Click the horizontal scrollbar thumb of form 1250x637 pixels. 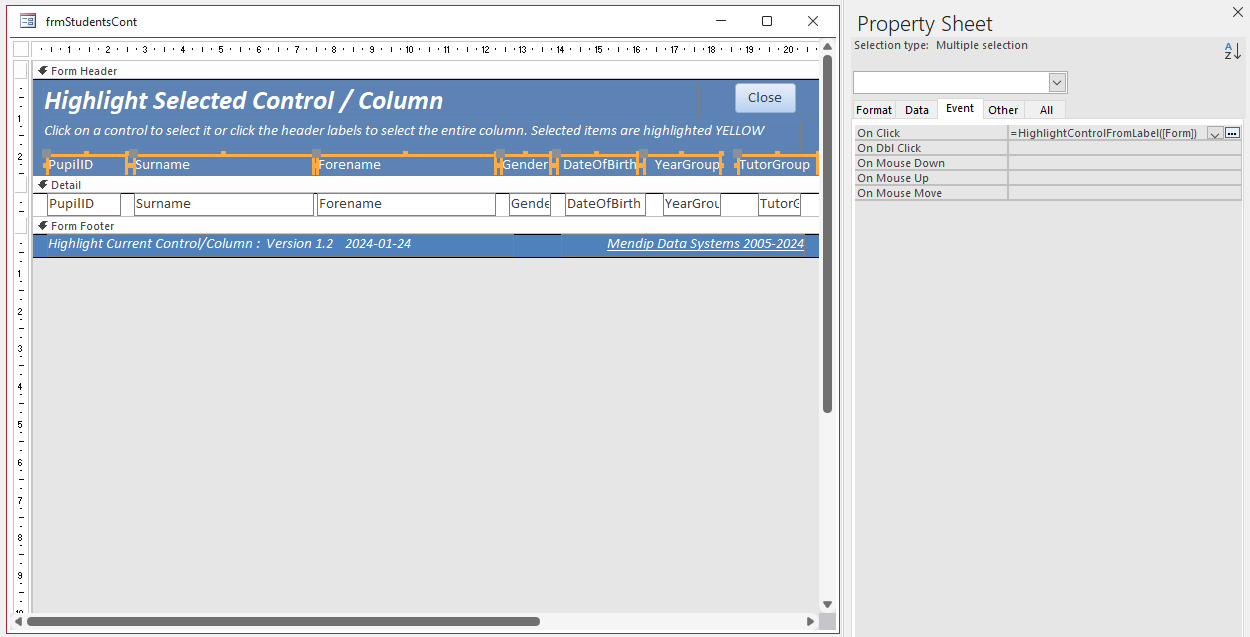[283, 622]
